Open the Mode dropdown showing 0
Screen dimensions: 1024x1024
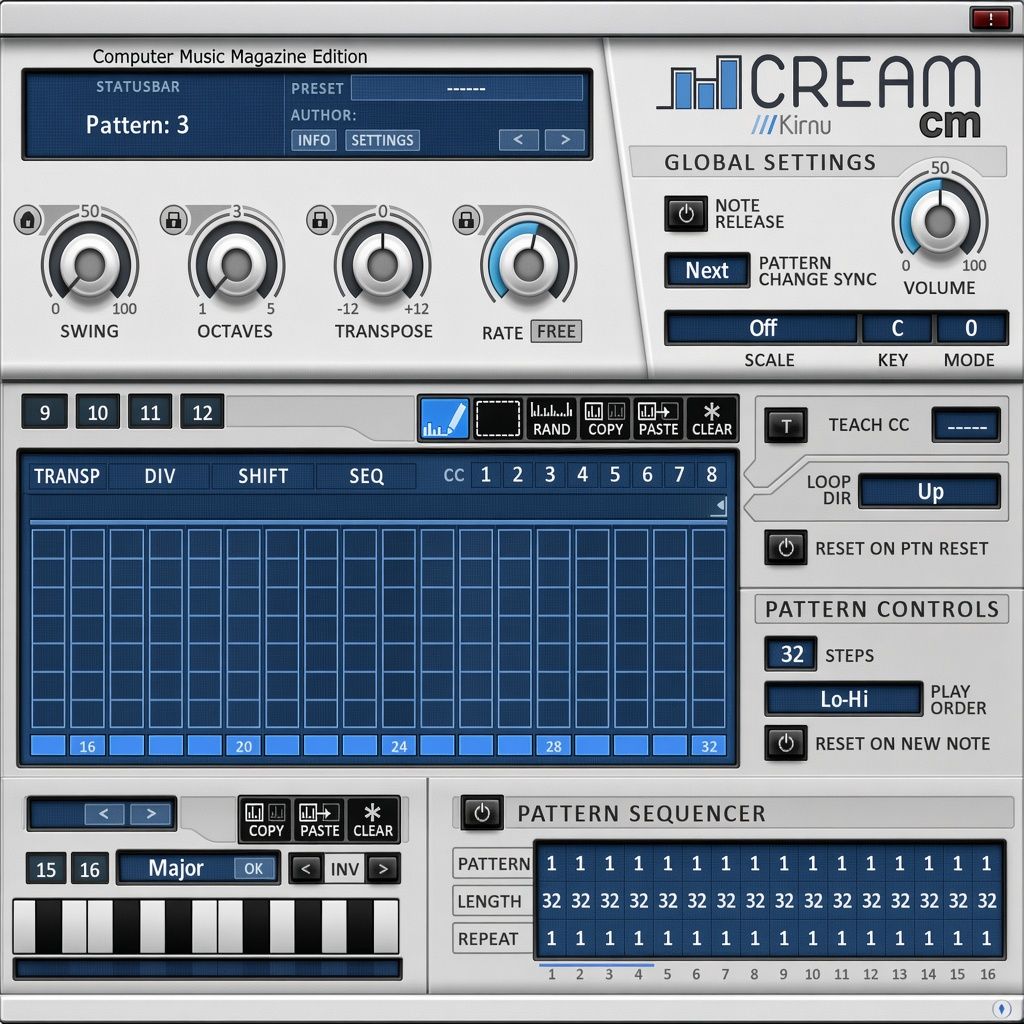point(971,328)
